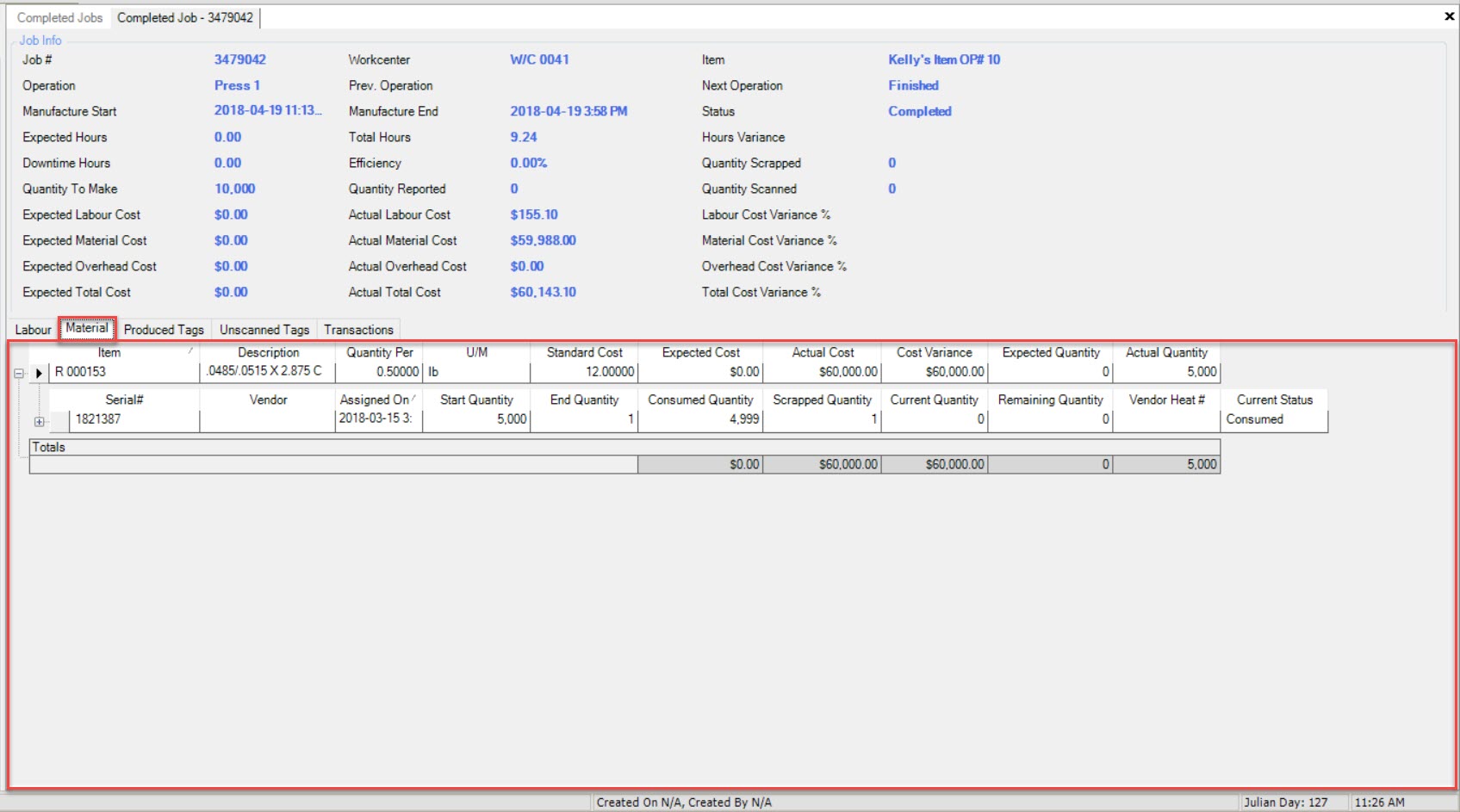Sort by Vendor Heat # column header

[x=1166, y=400]
